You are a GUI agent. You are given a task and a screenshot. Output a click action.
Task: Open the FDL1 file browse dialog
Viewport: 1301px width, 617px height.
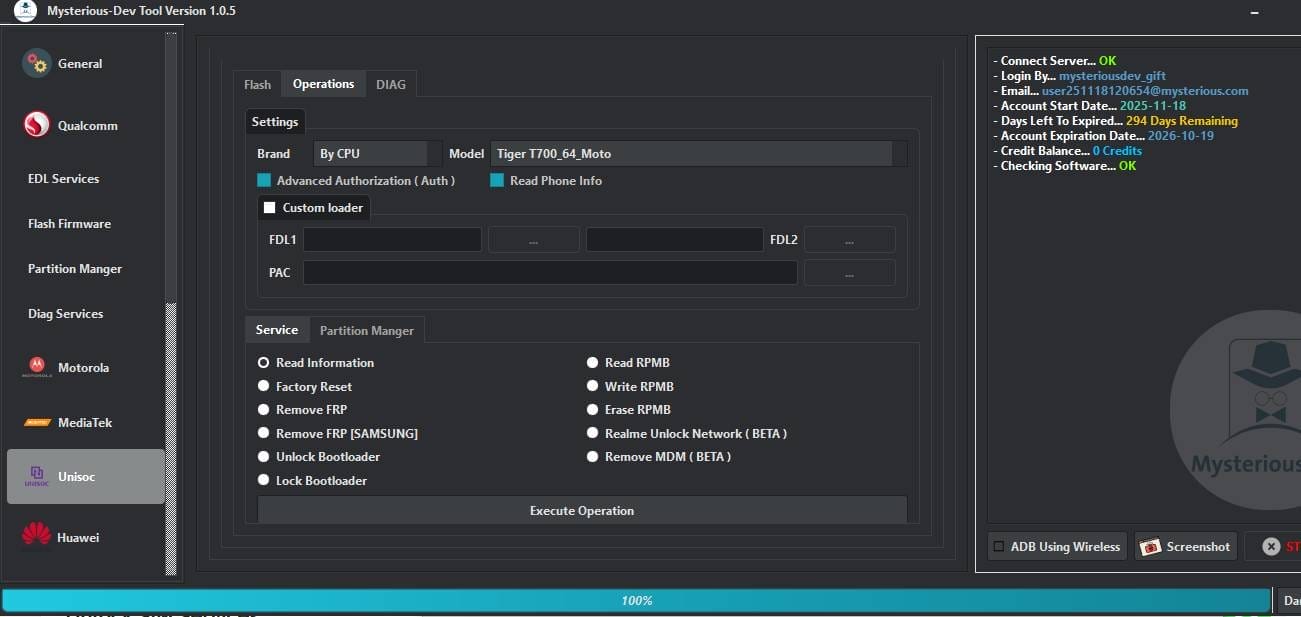click(533, 239)
